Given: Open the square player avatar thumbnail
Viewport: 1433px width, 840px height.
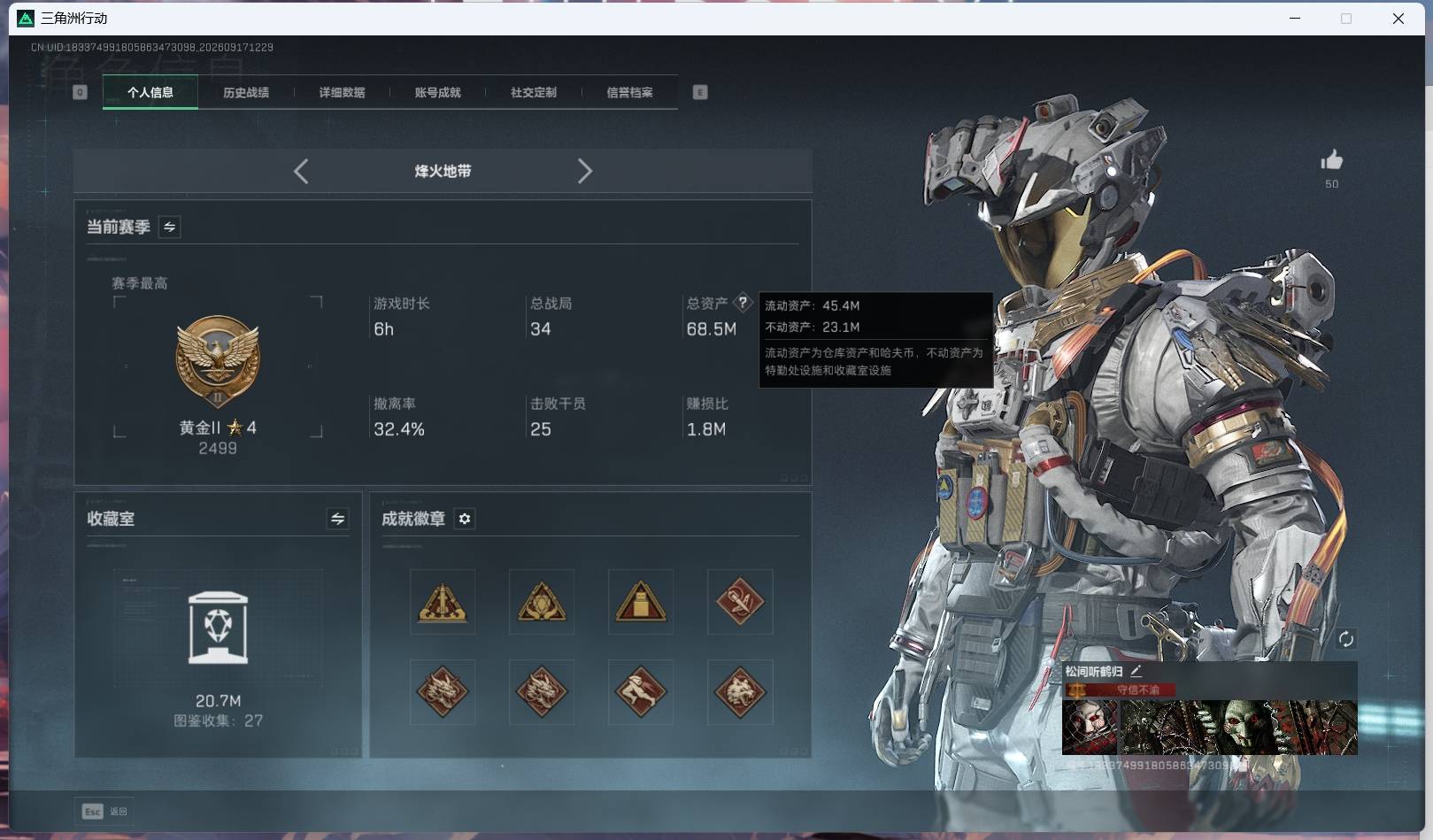Looking at the screenshot, I should 1090,727.
